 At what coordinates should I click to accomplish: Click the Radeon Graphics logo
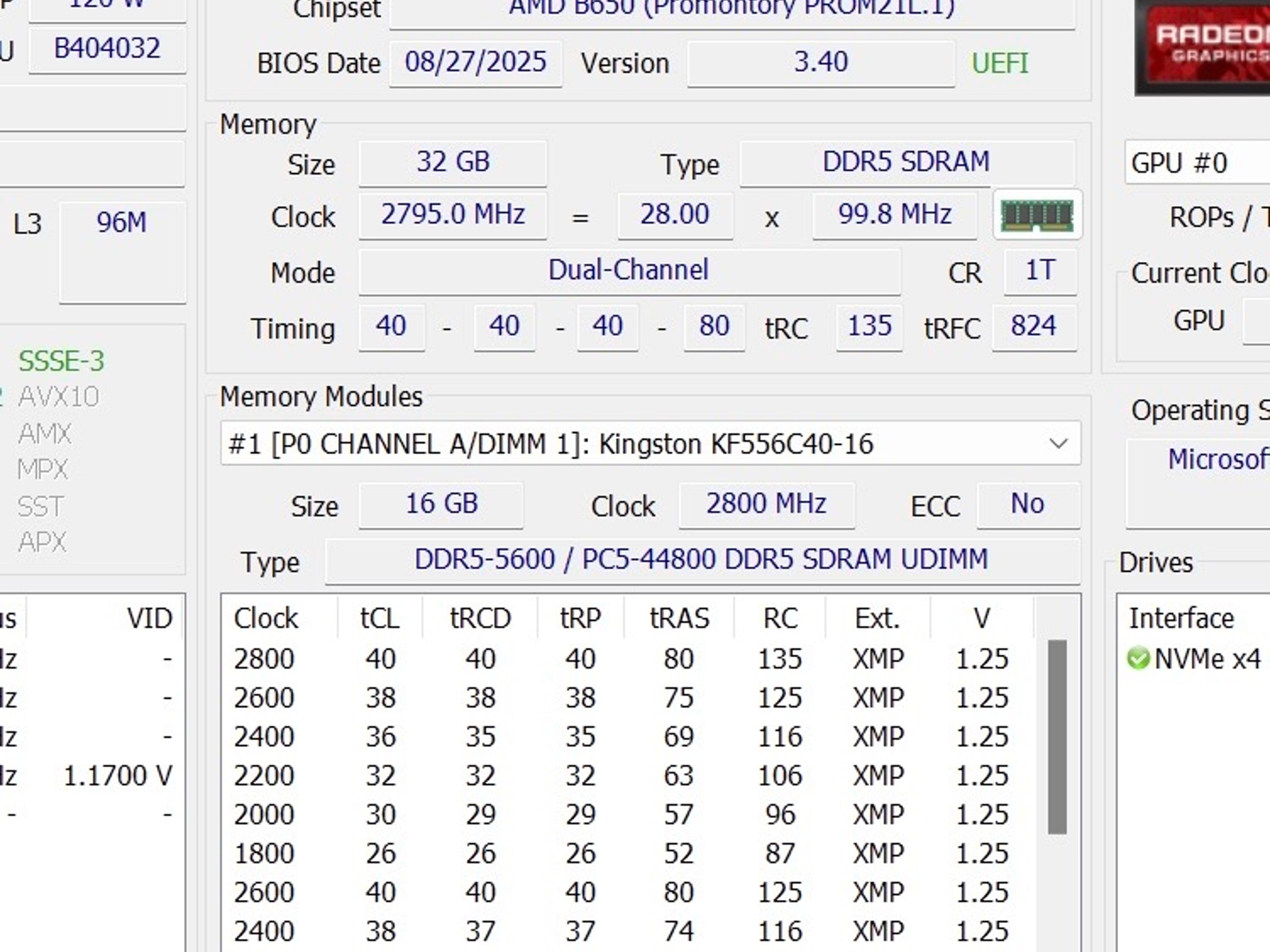[x=1202, y=46]
